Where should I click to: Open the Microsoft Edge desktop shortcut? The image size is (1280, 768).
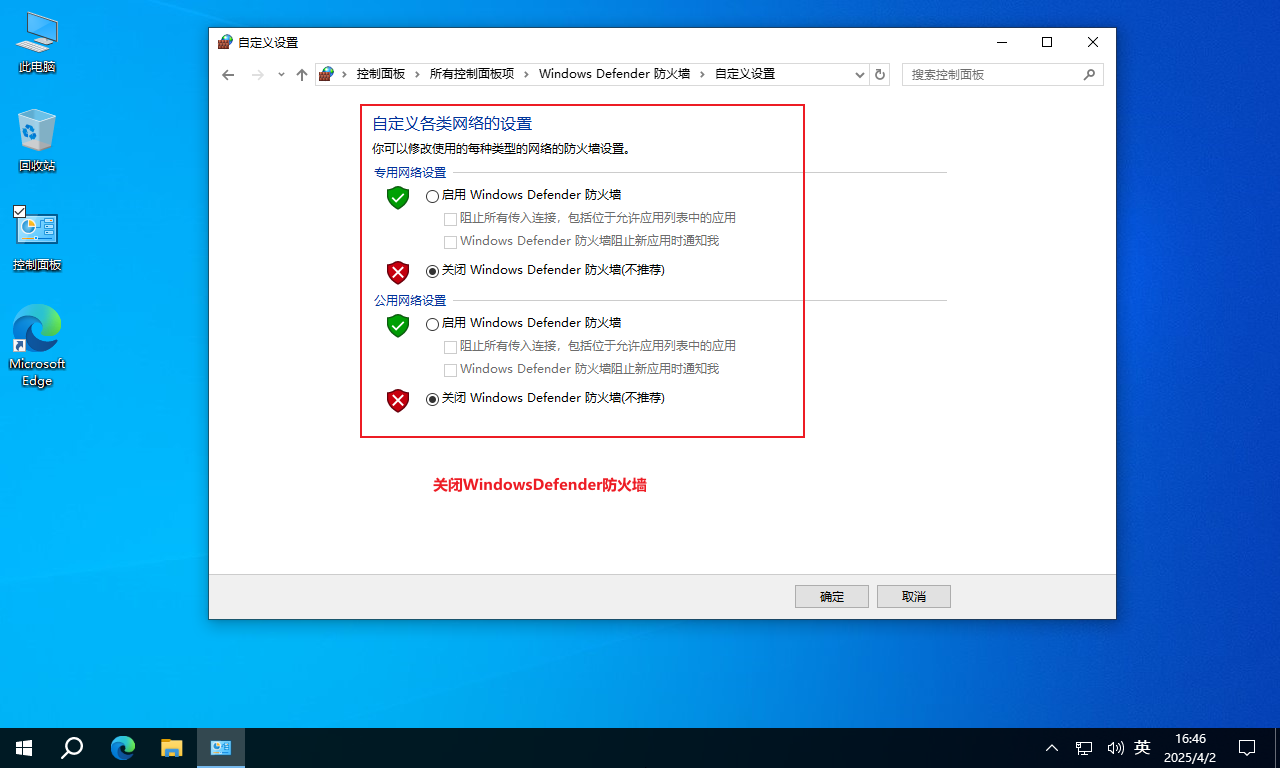[37, 346]
